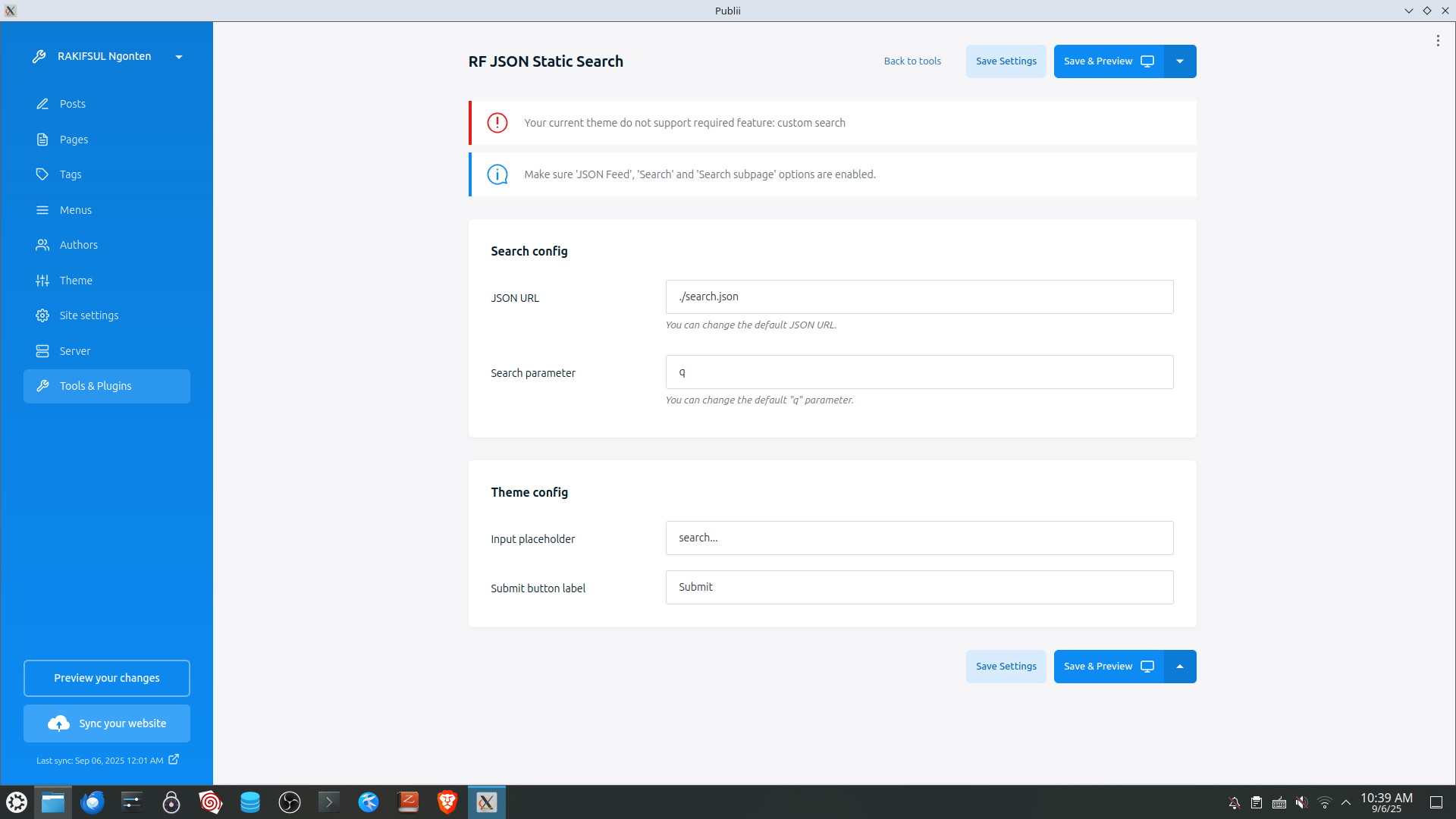Click the monitor icon in top Save & Preview
The image size is (1456, 819).
pos(1147,61)
